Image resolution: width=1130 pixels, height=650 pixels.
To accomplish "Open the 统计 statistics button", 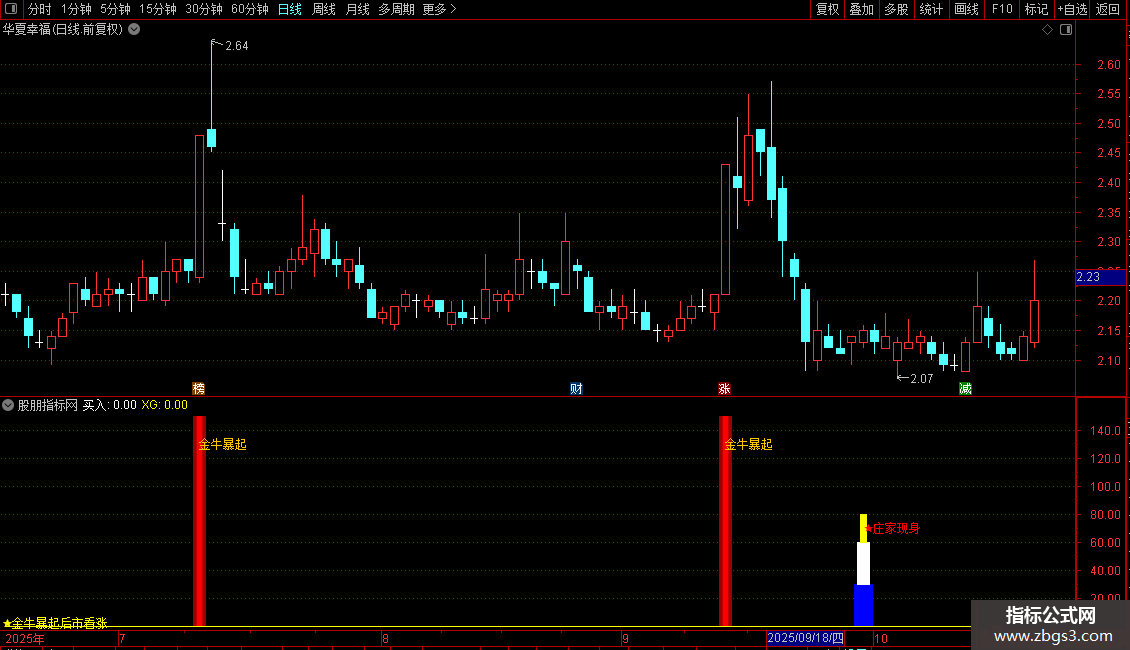I will 931,9.
